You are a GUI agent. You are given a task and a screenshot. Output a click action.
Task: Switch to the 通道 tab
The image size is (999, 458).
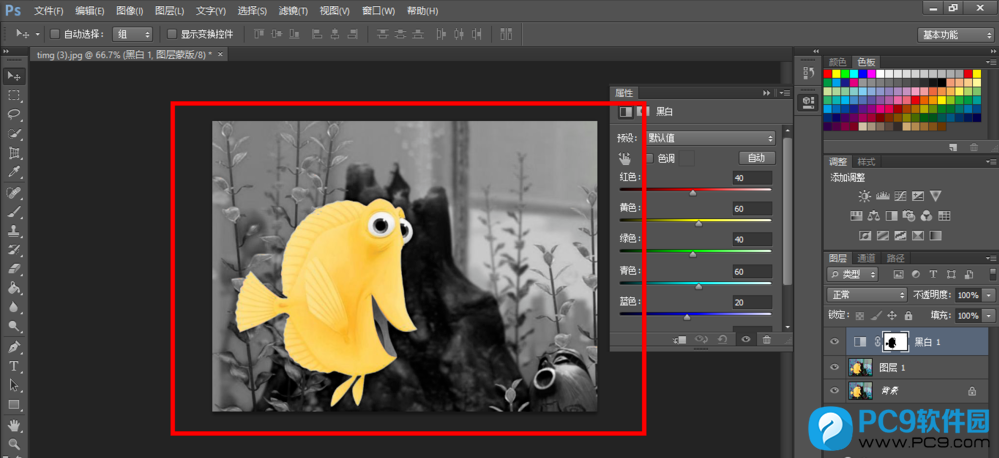865,258
